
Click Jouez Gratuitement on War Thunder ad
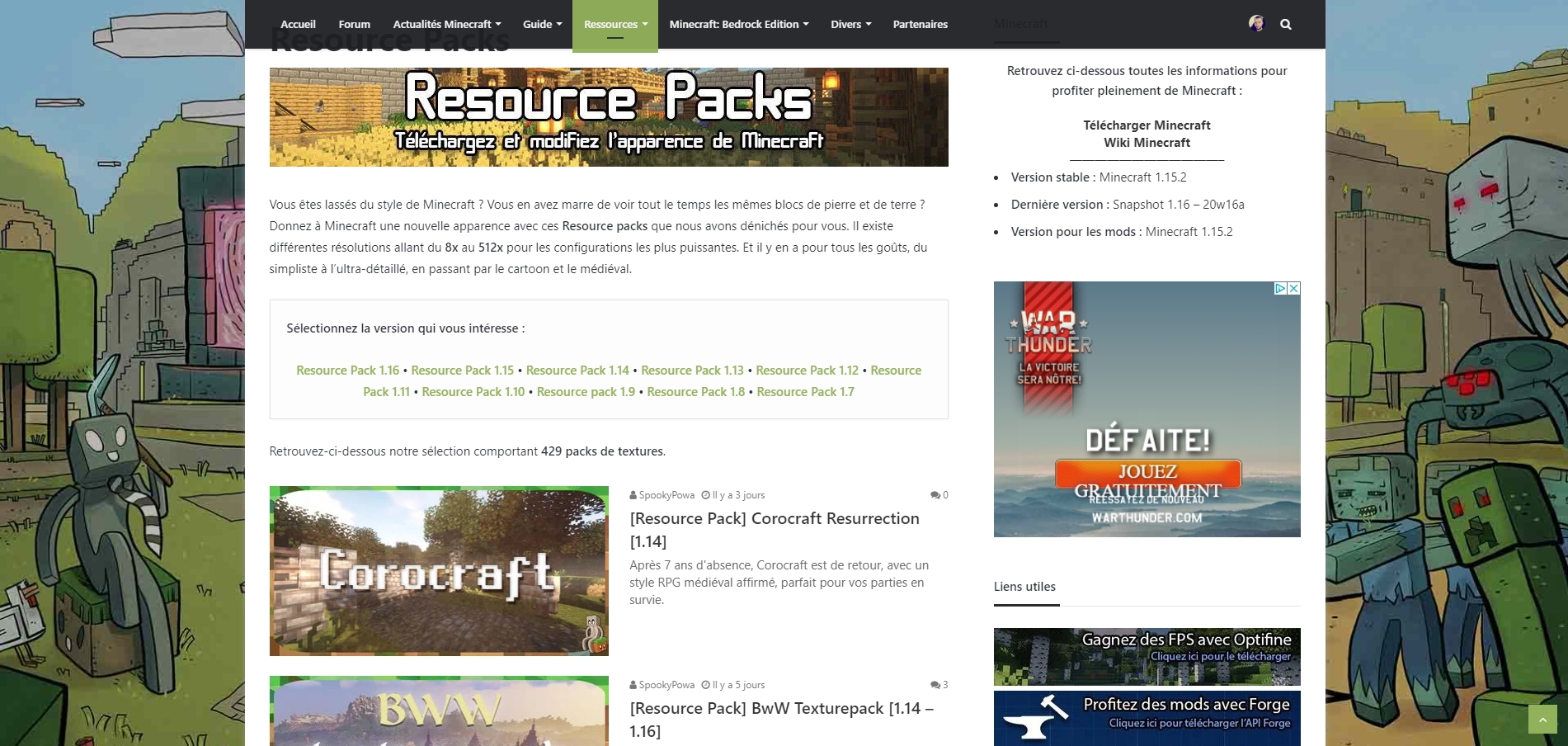(1147, 474)
